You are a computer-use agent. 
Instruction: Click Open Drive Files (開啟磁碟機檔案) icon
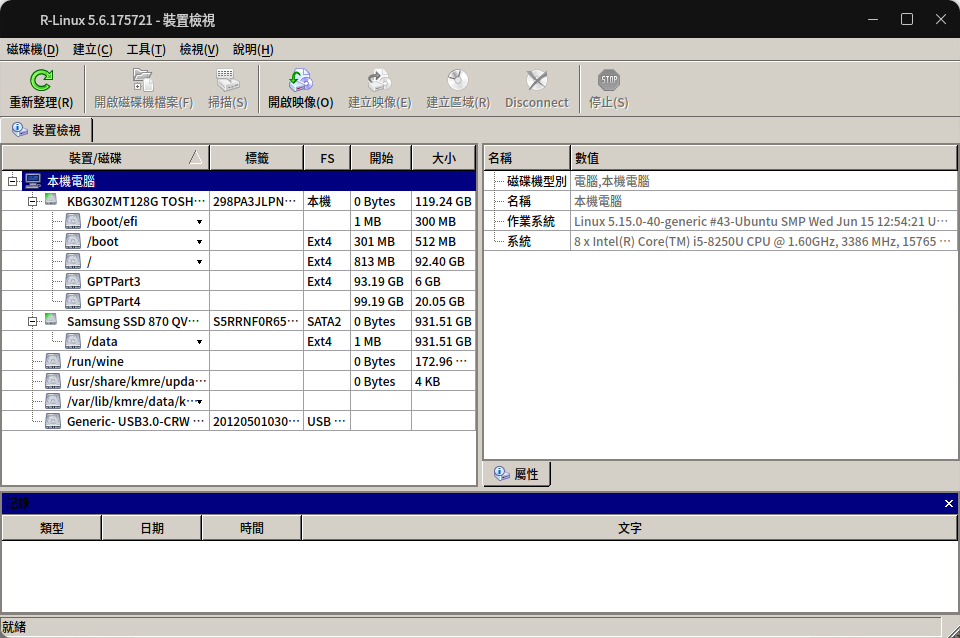[143, 81]
